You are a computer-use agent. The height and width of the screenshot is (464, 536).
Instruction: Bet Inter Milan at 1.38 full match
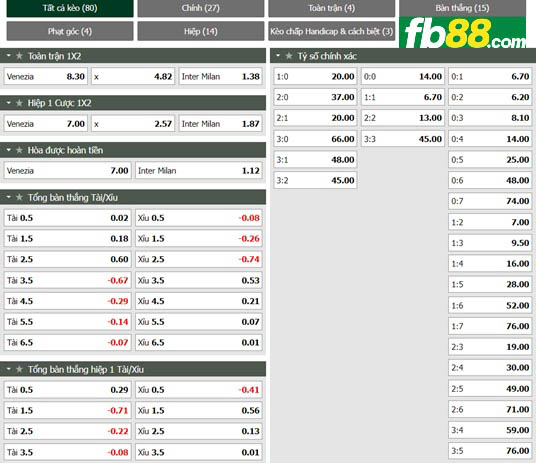[x=220, y=76]
